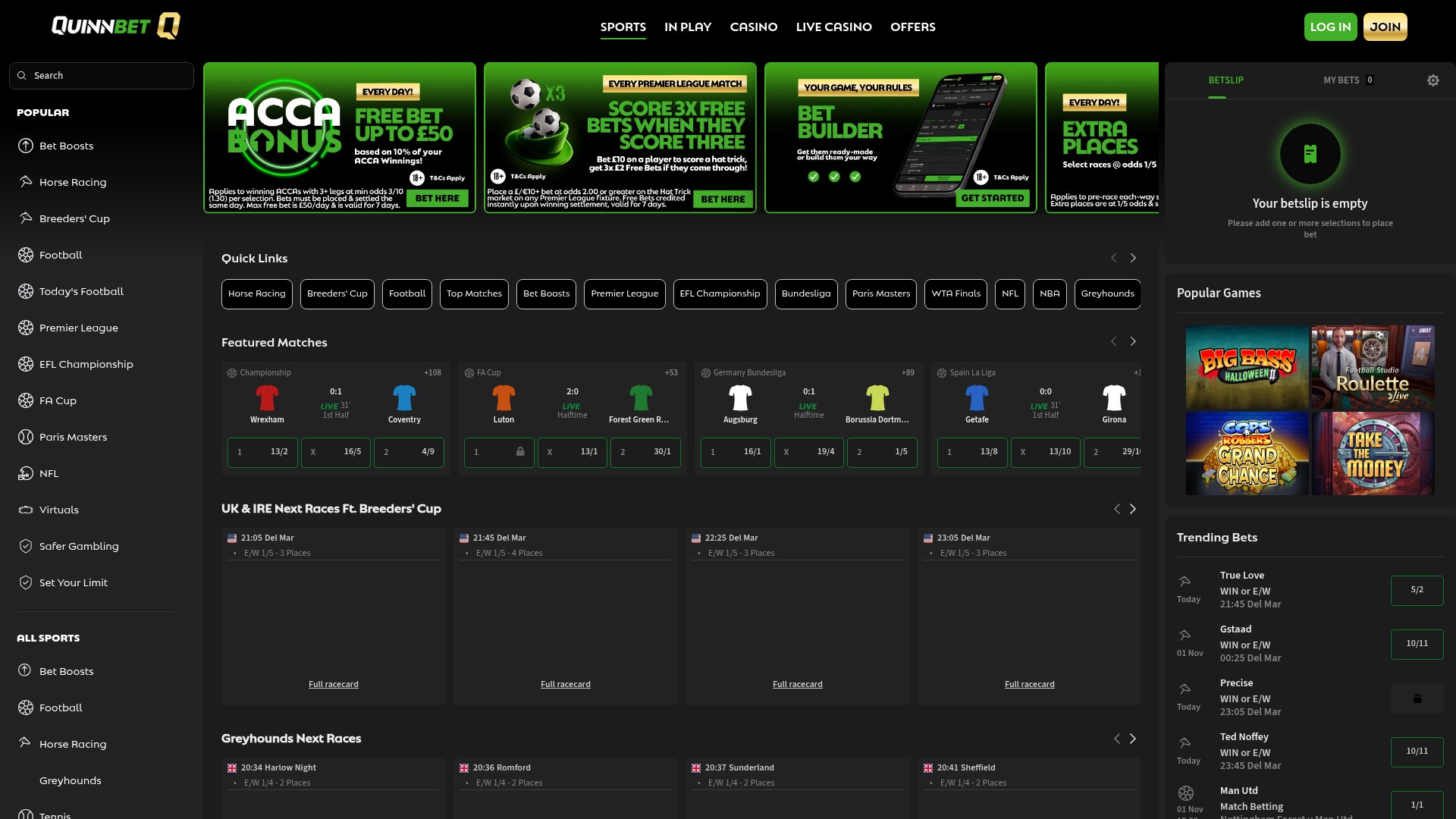Viewport: 1456px width, 819px height.
Task: Open the OFFERS tab
Action: click(x=913, y=27)
